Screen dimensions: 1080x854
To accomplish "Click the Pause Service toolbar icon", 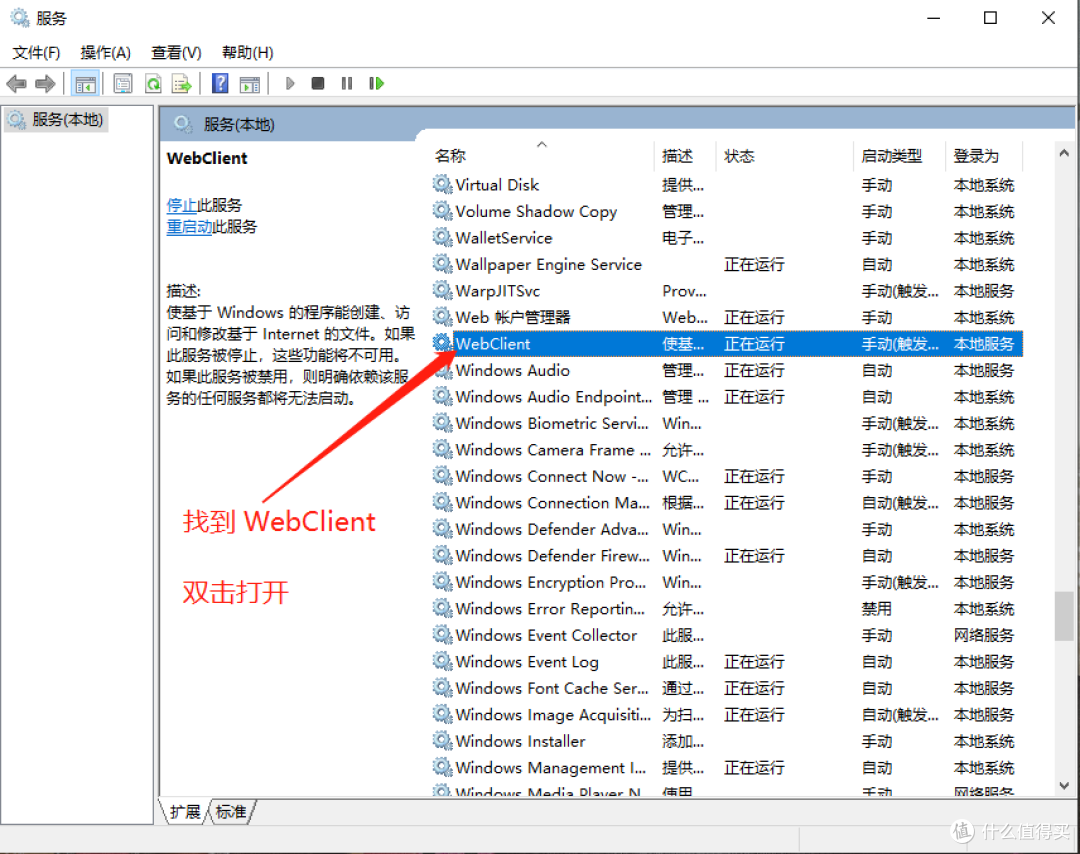I will click(347, 84).
